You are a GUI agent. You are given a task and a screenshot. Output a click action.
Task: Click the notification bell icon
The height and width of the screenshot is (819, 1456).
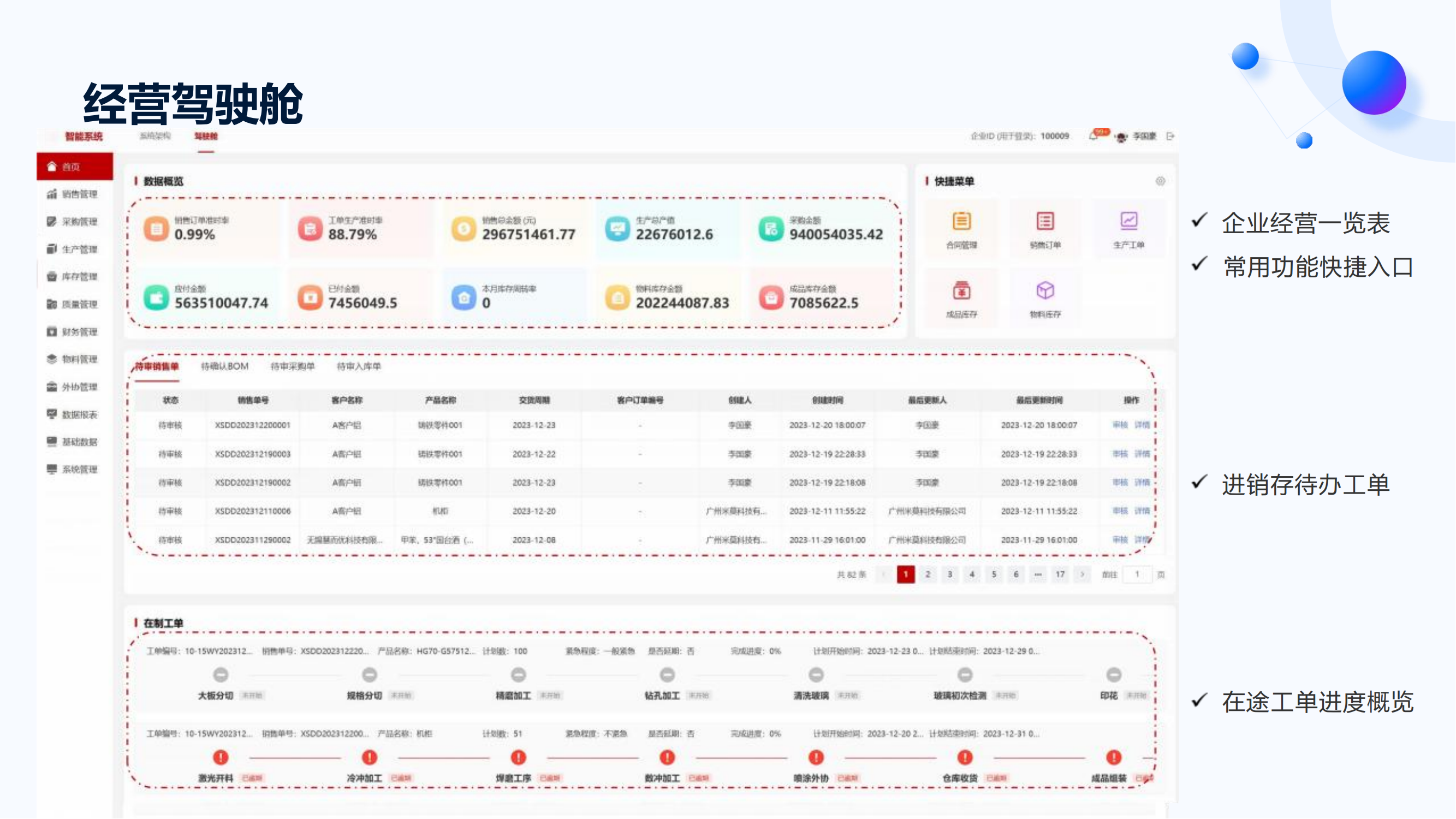[1094, 136]
